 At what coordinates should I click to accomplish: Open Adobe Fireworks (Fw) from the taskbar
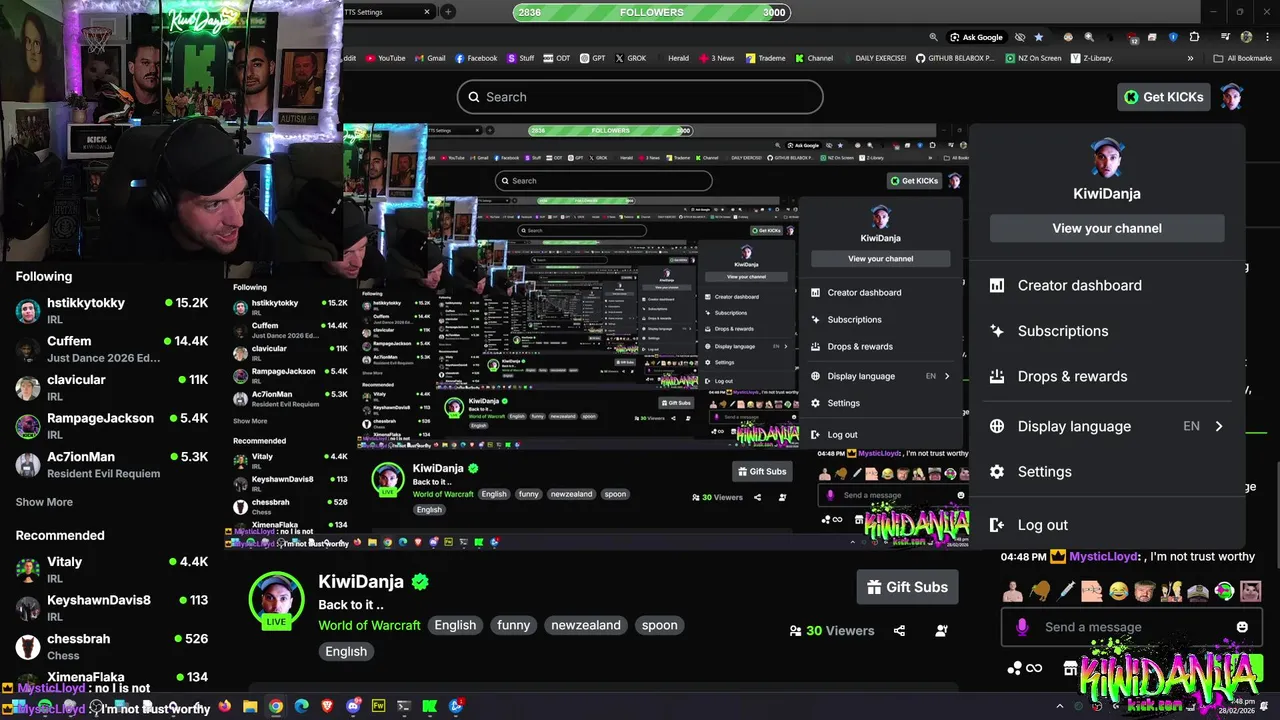click(x=379, y=706)
